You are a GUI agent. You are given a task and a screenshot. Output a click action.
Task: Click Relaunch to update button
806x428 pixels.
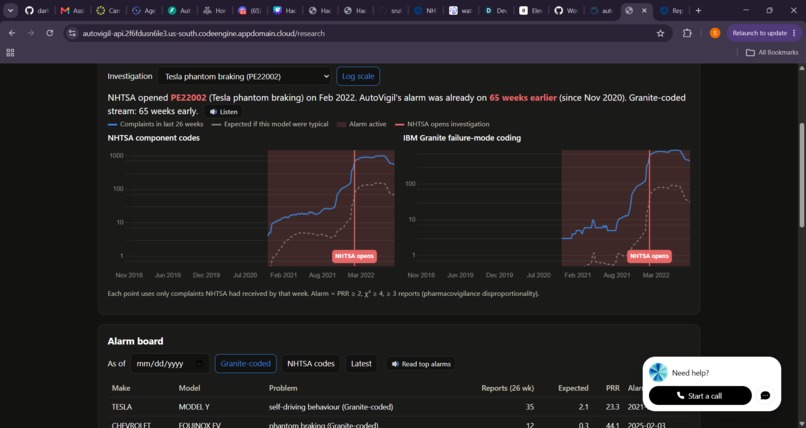764,33
